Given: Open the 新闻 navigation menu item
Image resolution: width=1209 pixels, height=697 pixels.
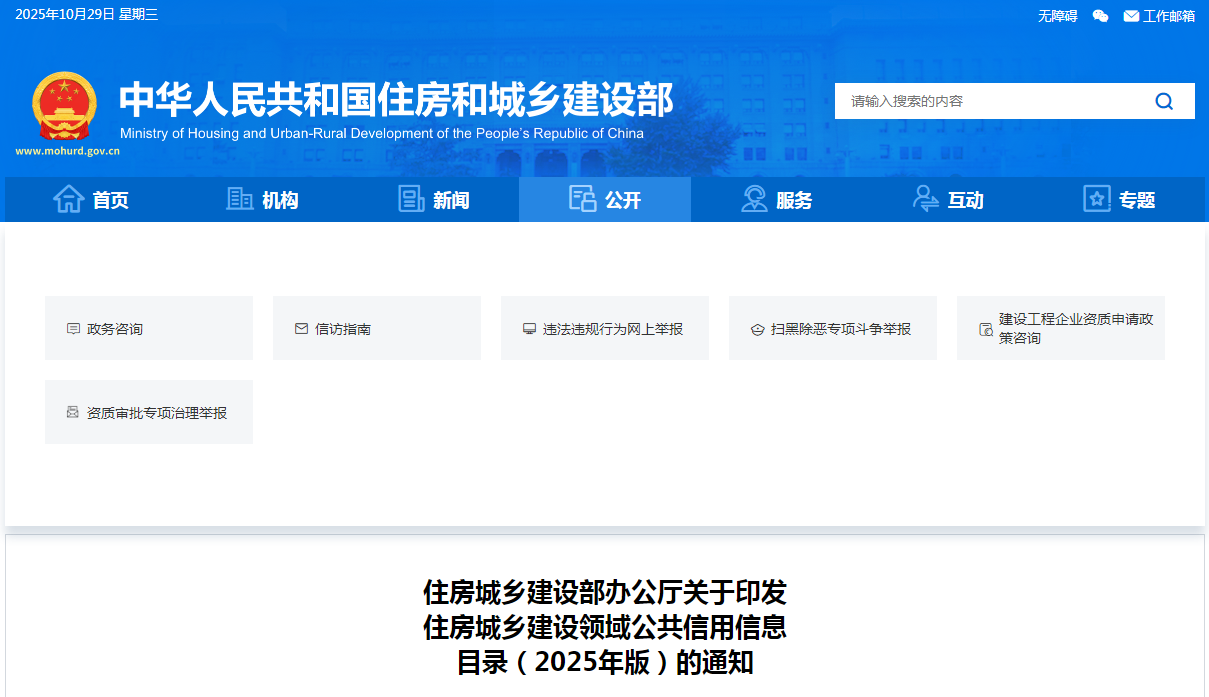Looking at the screenshot, I should pos(450,200).
